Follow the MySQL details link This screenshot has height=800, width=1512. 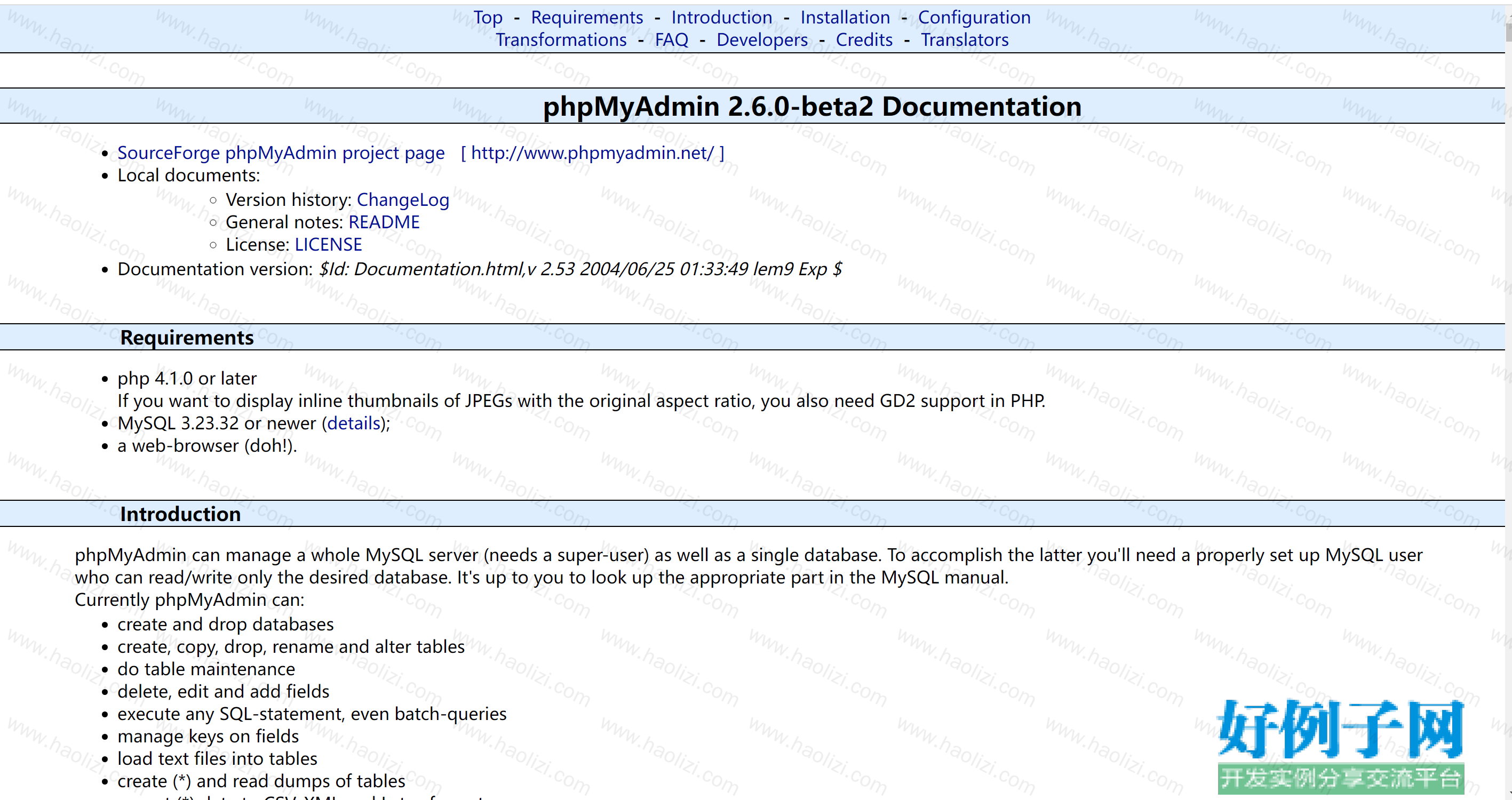coord(354,423)
